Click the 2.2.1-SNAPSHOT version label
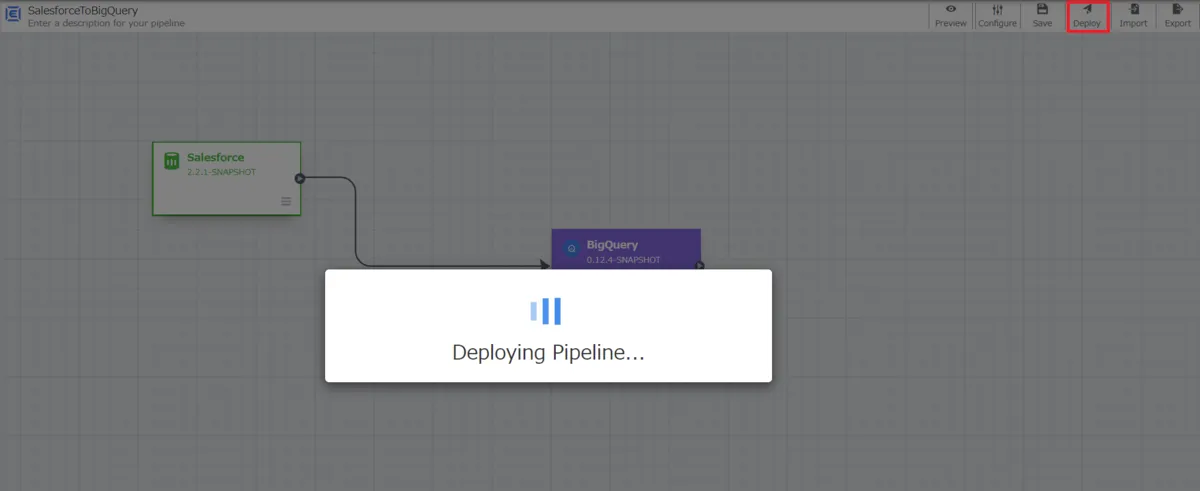This screenshot has width=1200, height=491. (221, 172)
